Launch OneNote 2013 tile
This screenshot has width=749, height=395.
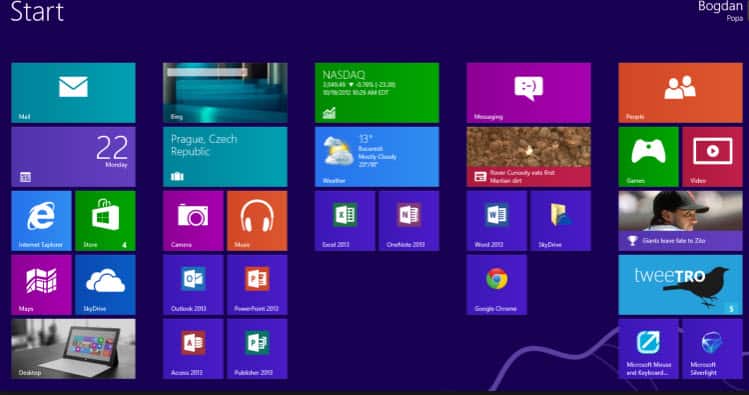click(409, 221)
